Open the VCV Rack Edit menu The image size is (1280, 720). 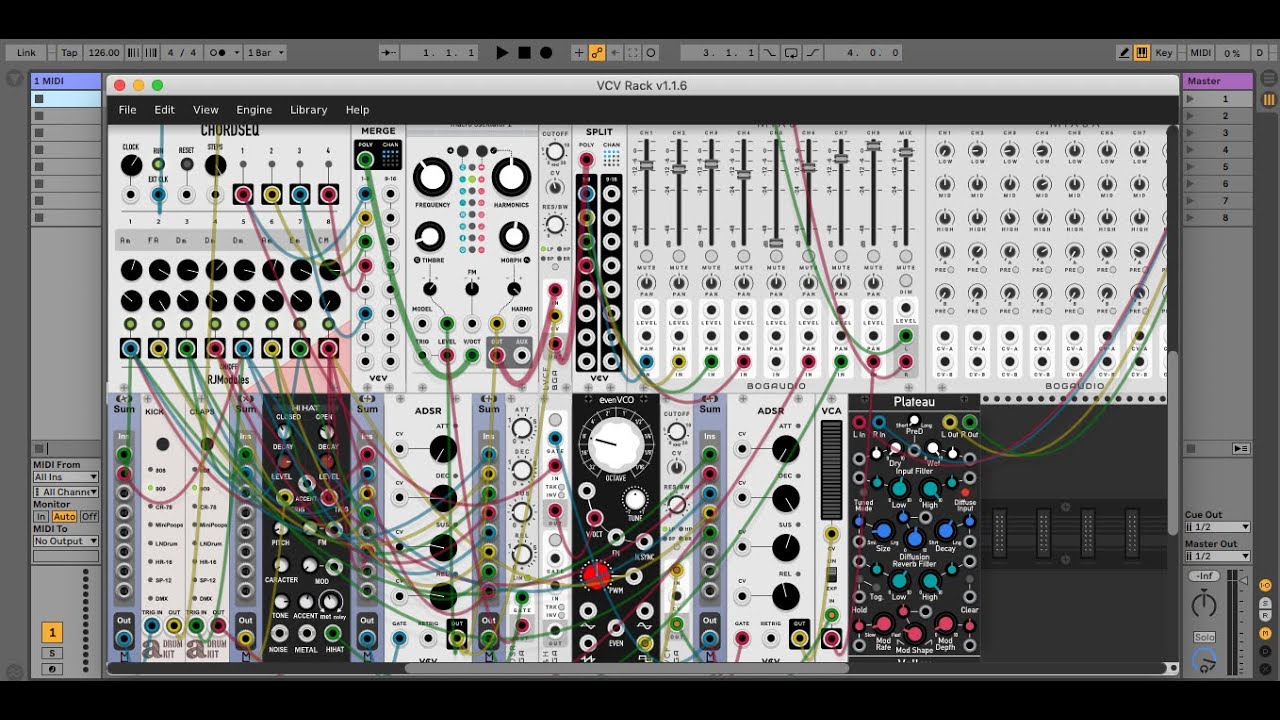[x=164, y=110]
